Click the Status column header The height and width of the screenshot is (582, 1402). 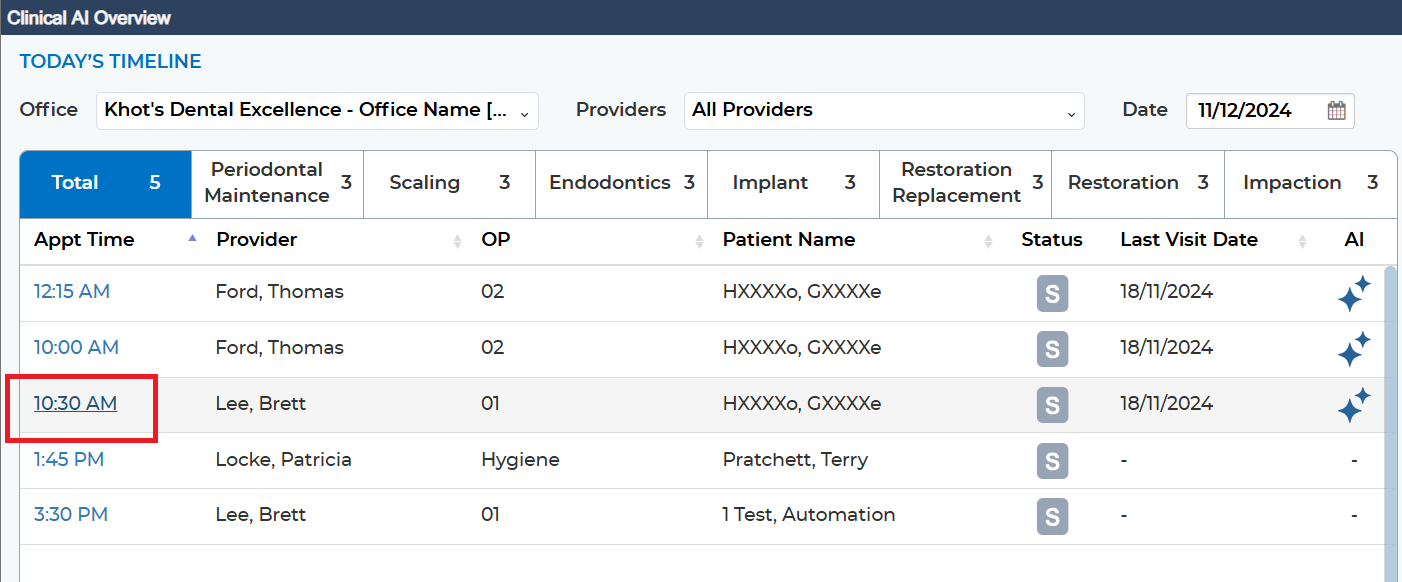click(x=1052, y=240)
